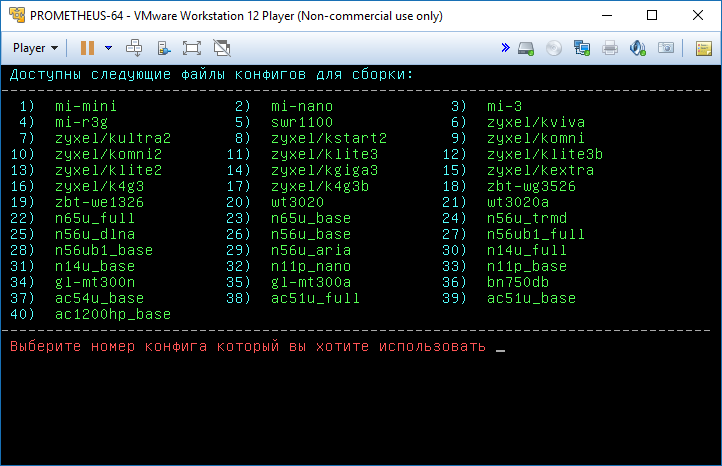
Task: Click the network adapter icon
Action: (x=582, y=48)
